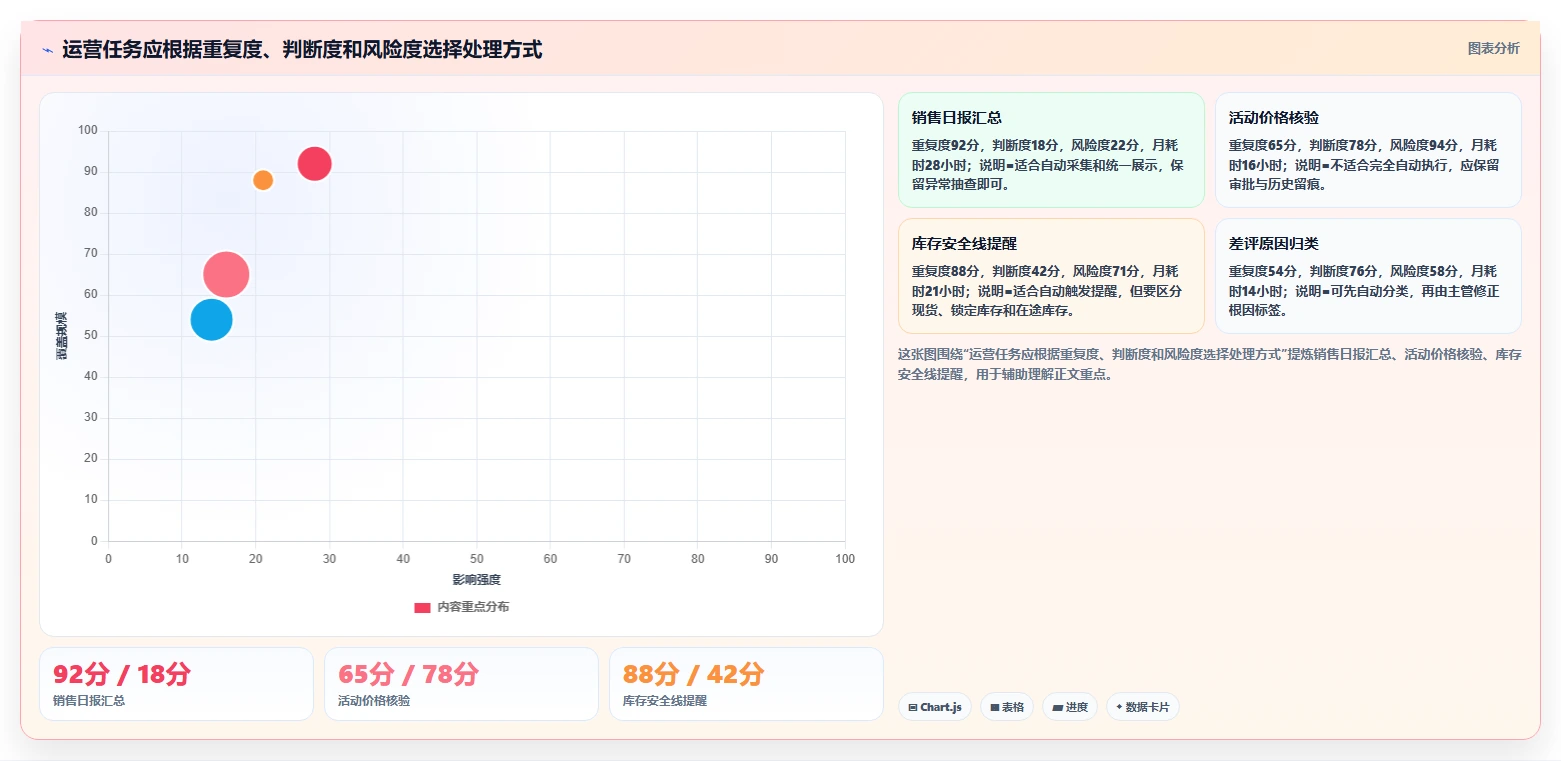Open the 库存安全线提醒 description card

[x=1051, y=276]
